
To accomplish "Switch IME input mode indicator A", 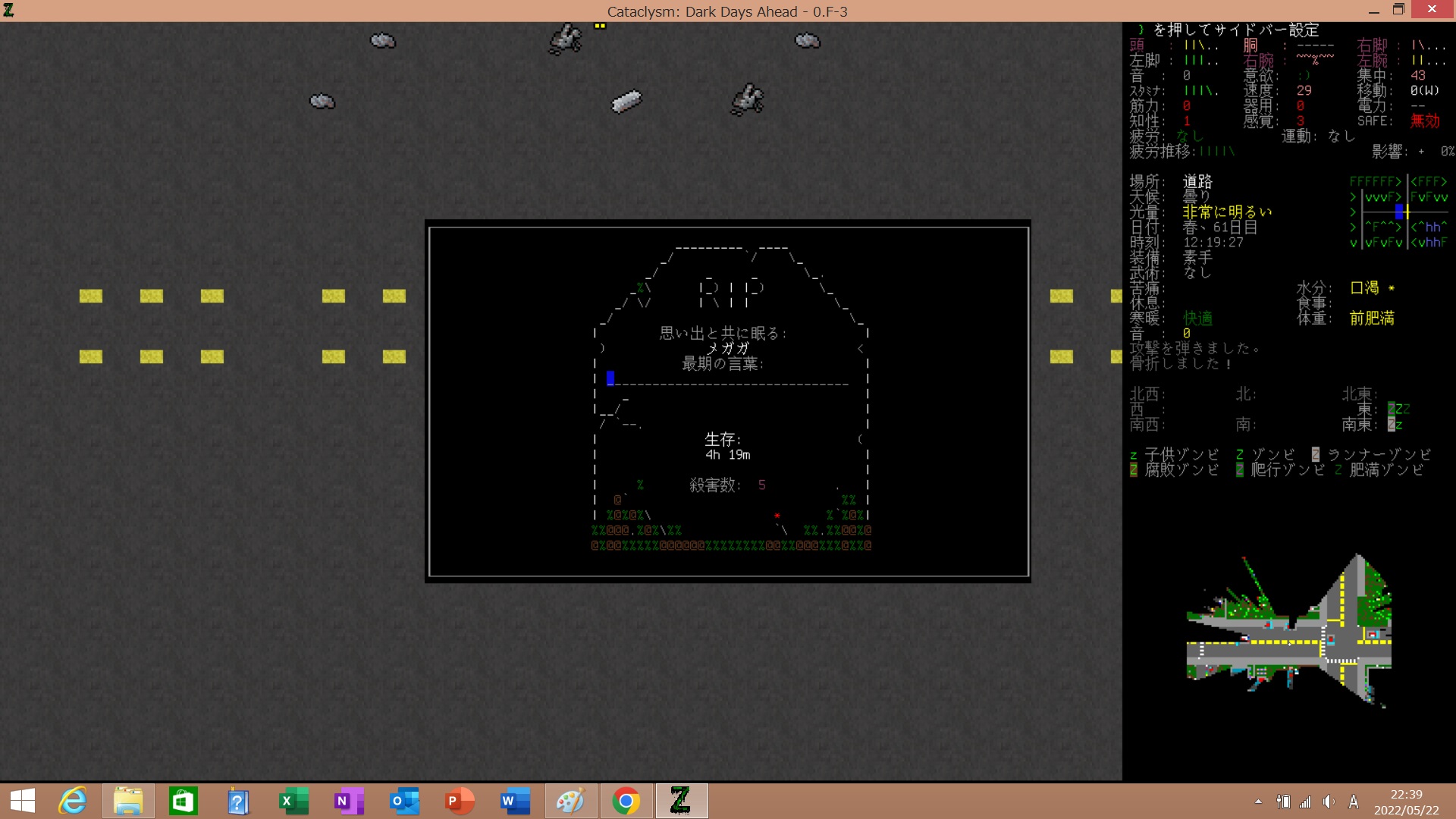I will (x=1354, y=802).
